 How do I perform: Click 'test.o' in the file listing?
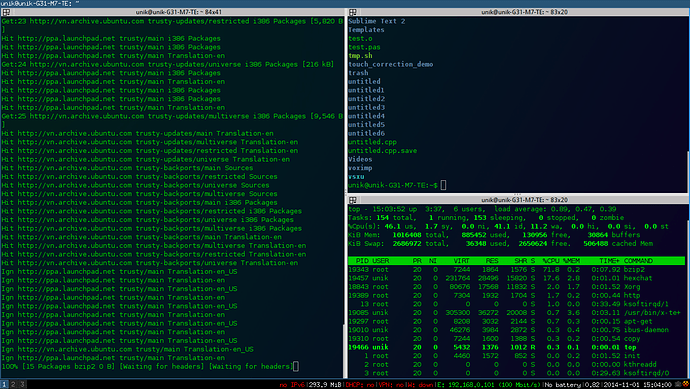click(360, 39)
